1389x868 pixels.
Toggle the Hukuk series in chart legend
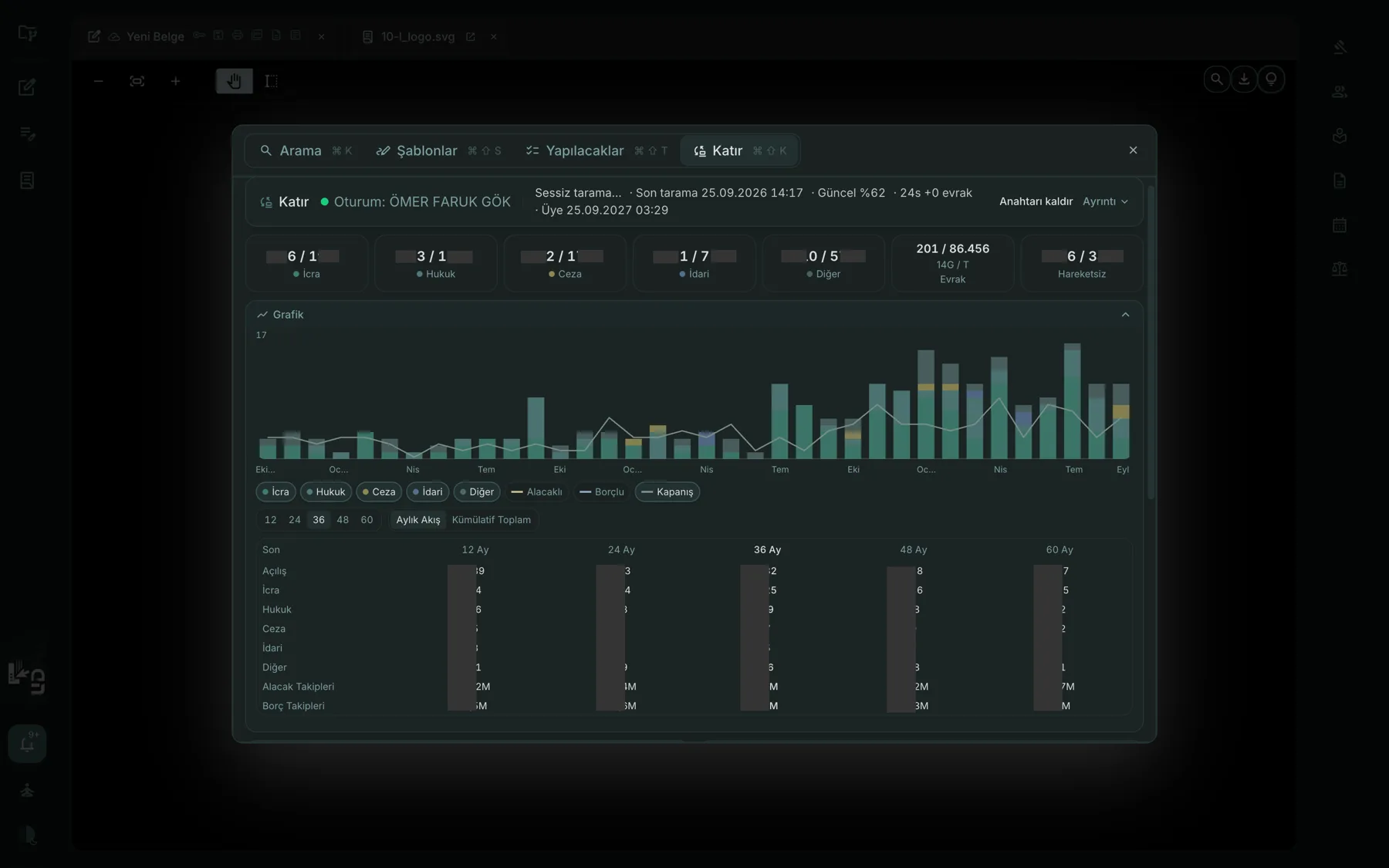(326, 491)
